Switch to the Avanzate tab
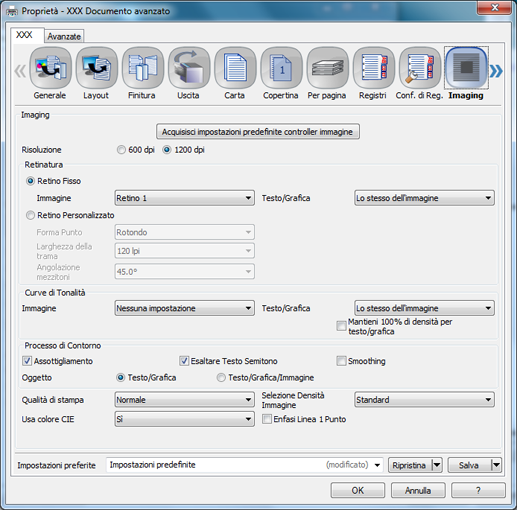This screenshot has height=510, width=517. click(x=64, y=36)
